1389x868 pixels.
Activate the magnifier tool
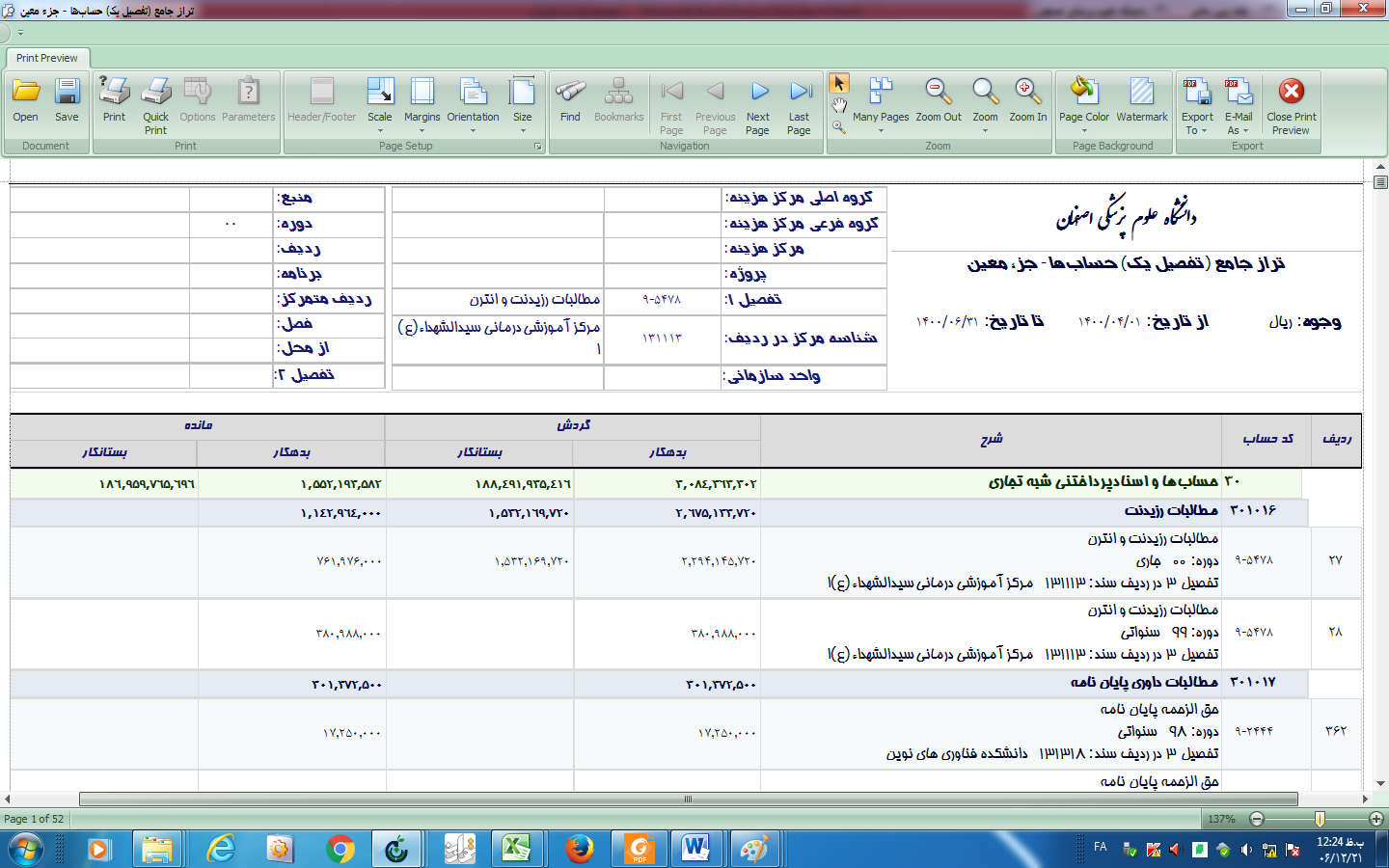click(x=839, y=126)
